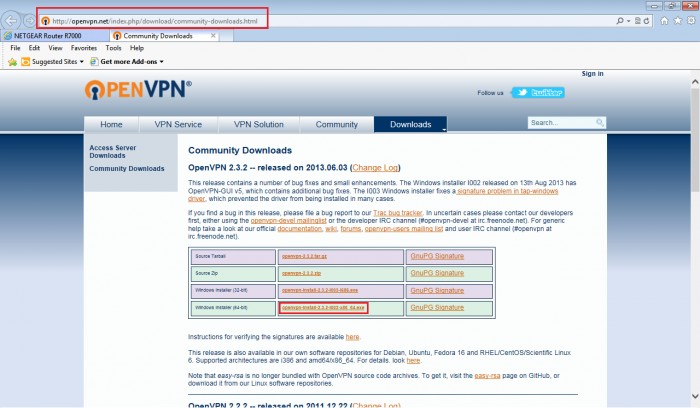Click the browser Forward arrow button
The image size is (700, 408).
29,21
